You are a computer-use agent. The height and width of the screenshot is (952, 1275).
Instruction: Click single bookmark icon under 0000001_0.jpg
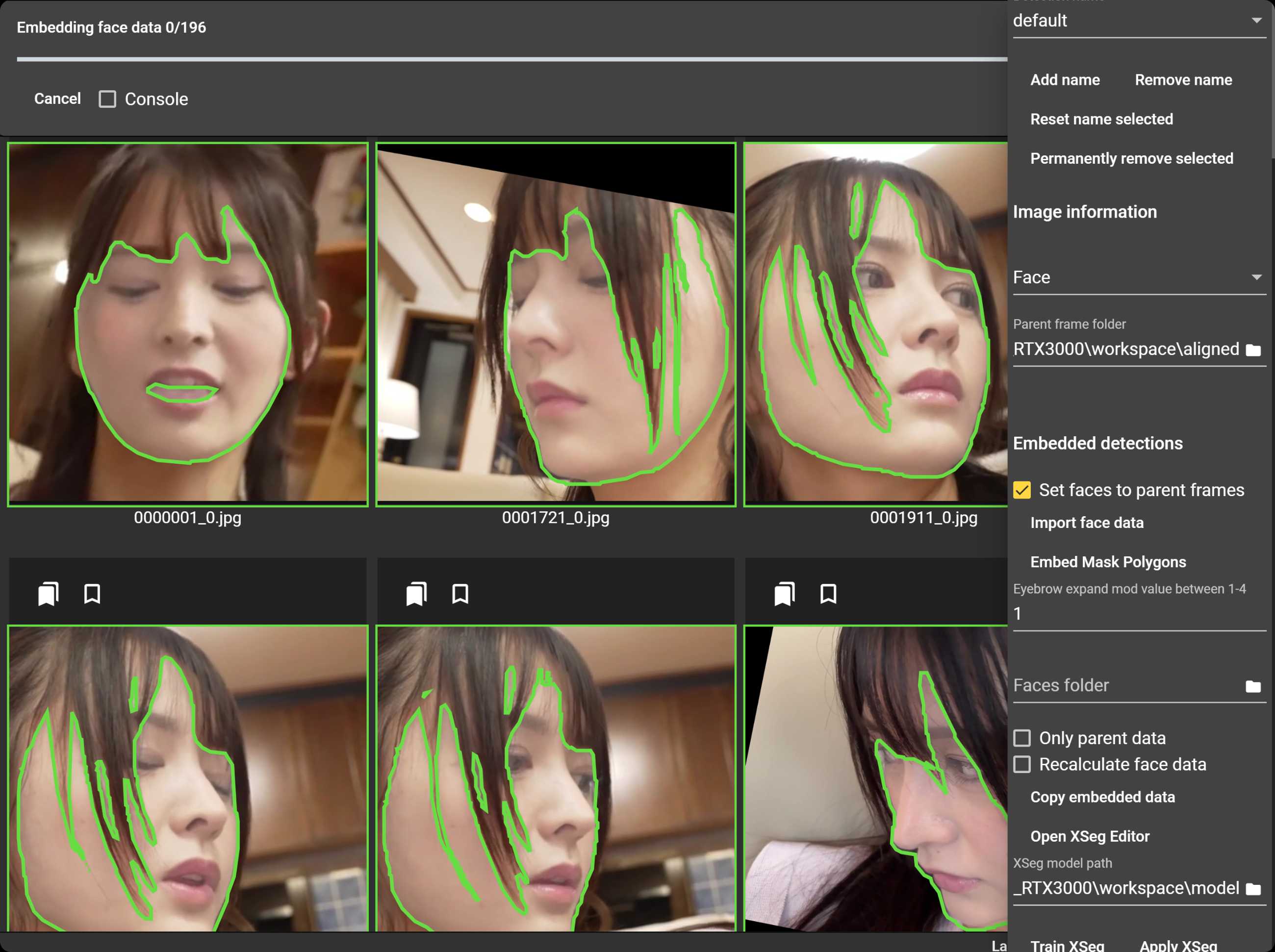92,594
